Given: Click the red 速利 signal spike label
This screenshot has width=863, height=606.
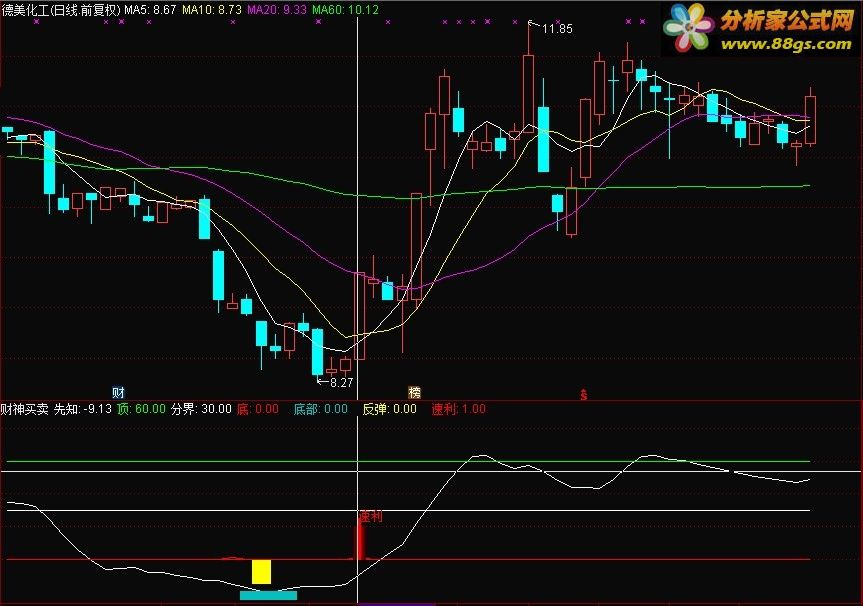Looking at the screenshot, I should 371,516.
